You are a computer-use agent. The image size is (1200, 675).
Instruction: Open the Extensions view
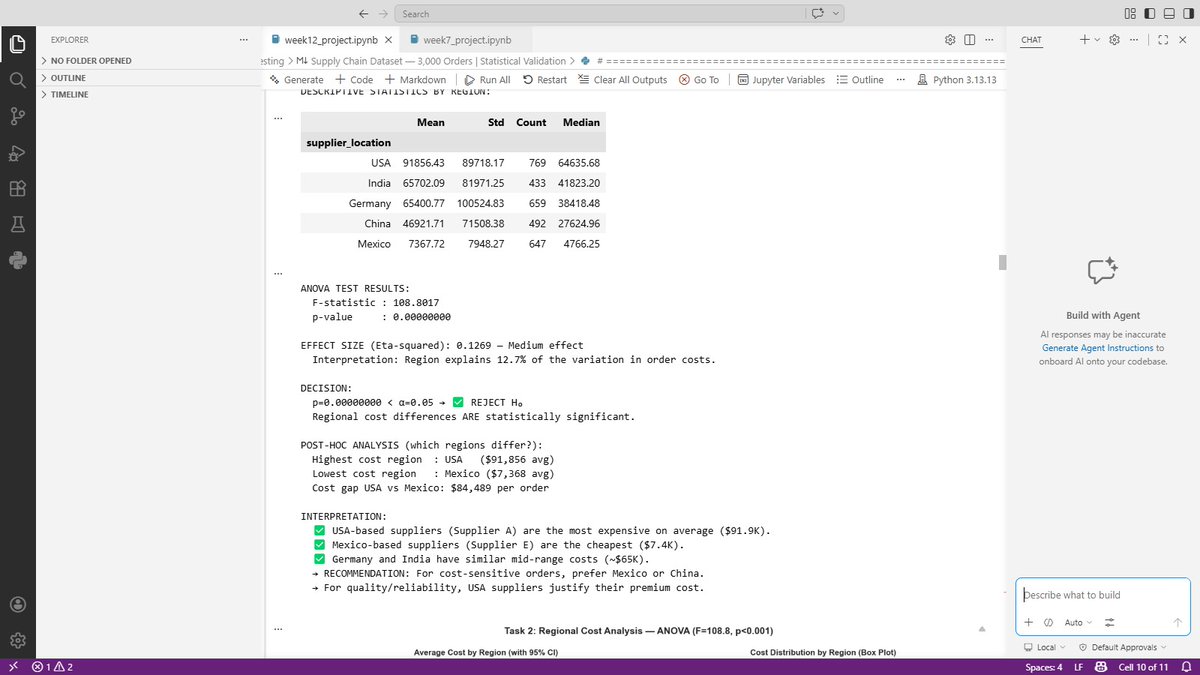coord(17,188)
